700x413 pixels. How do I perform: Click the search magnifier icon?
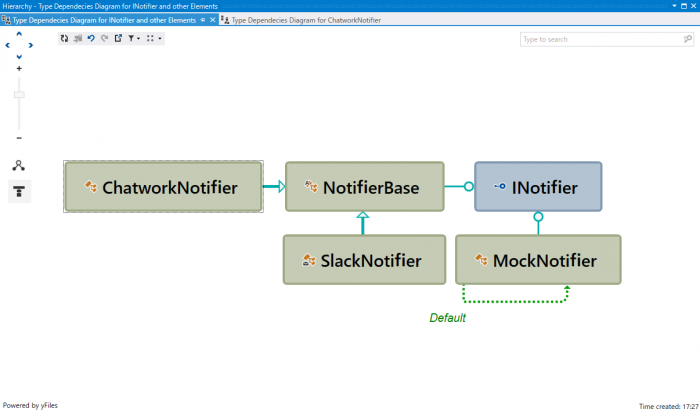click(688, 39)
